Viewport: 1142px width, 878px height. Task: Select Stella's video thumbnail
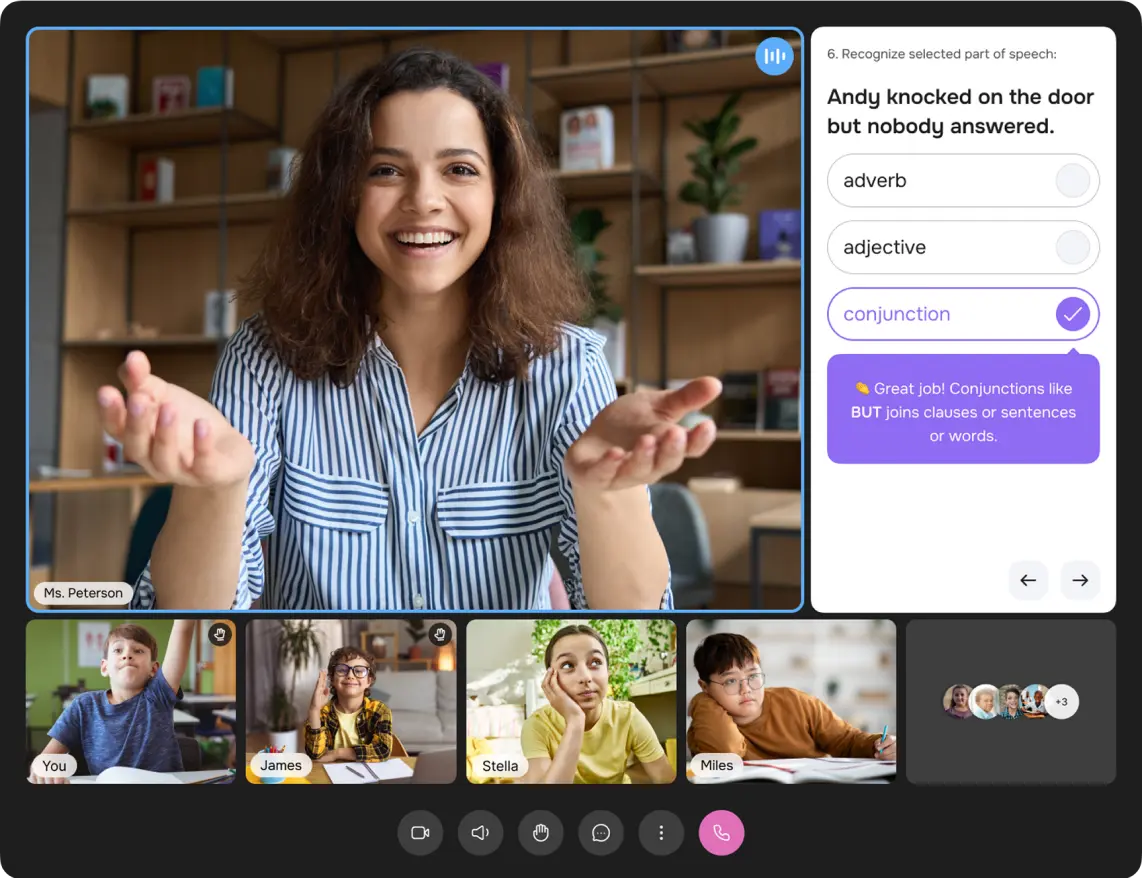click(x=571, y=701)
